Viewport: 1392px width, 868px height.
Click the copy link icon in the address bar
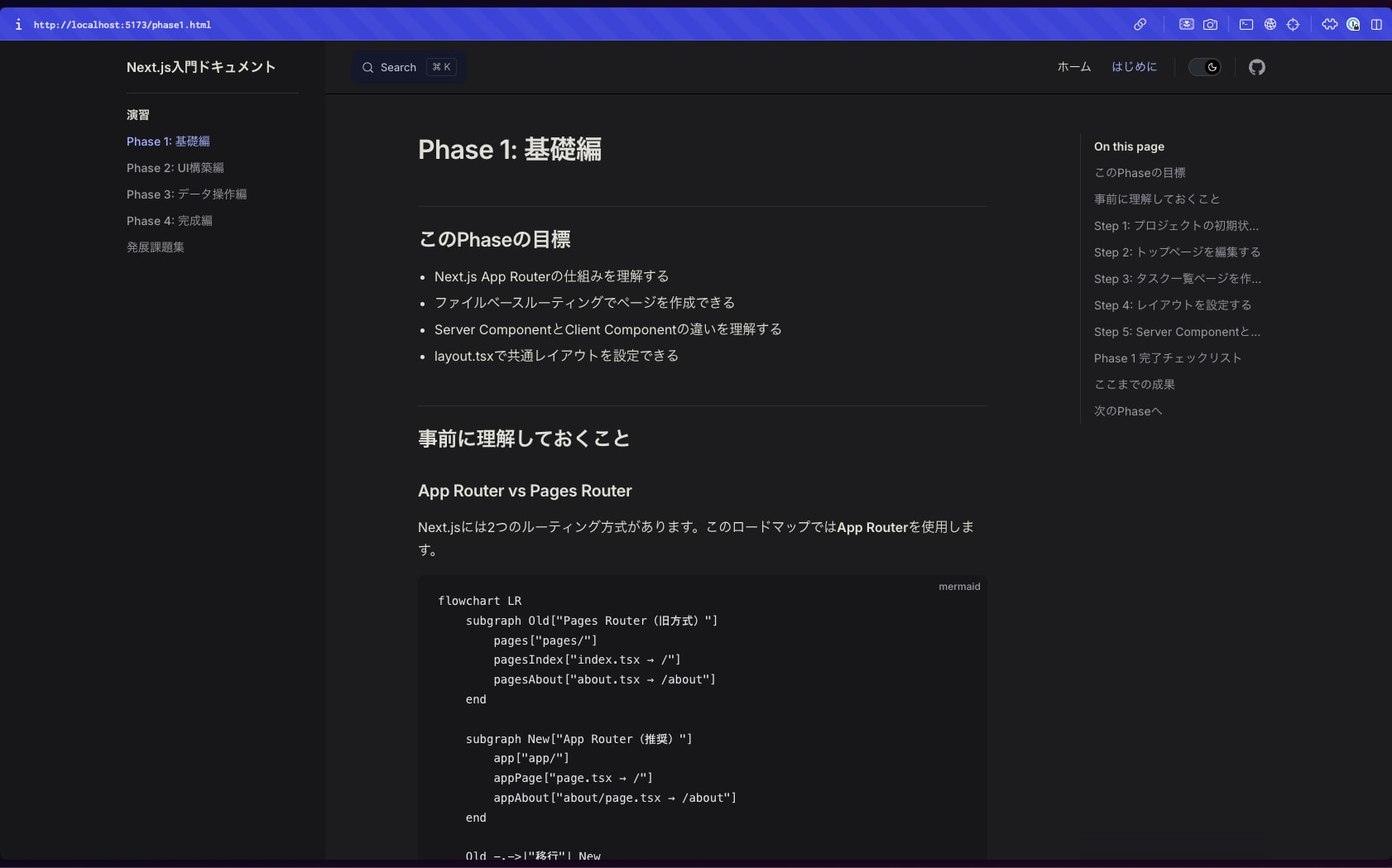1140,25
